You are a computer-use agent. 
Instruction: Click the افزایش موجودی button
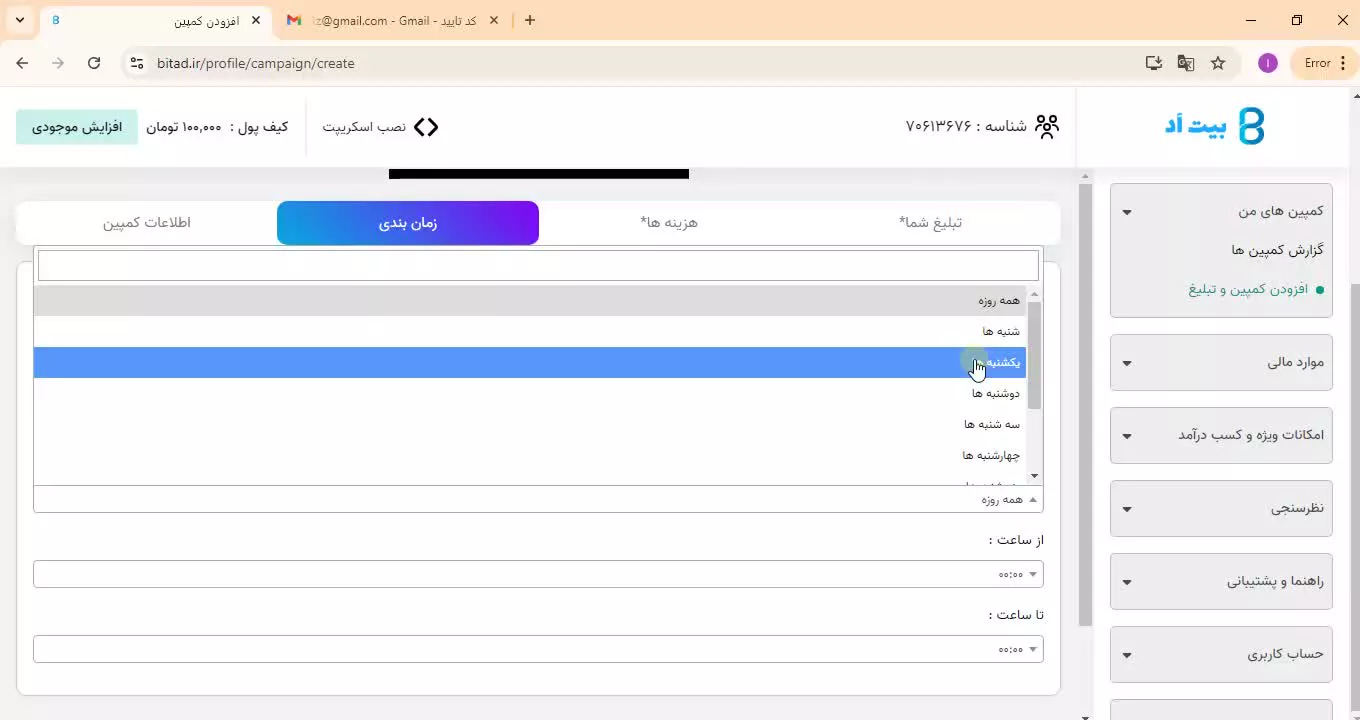(x=77, y=127)
